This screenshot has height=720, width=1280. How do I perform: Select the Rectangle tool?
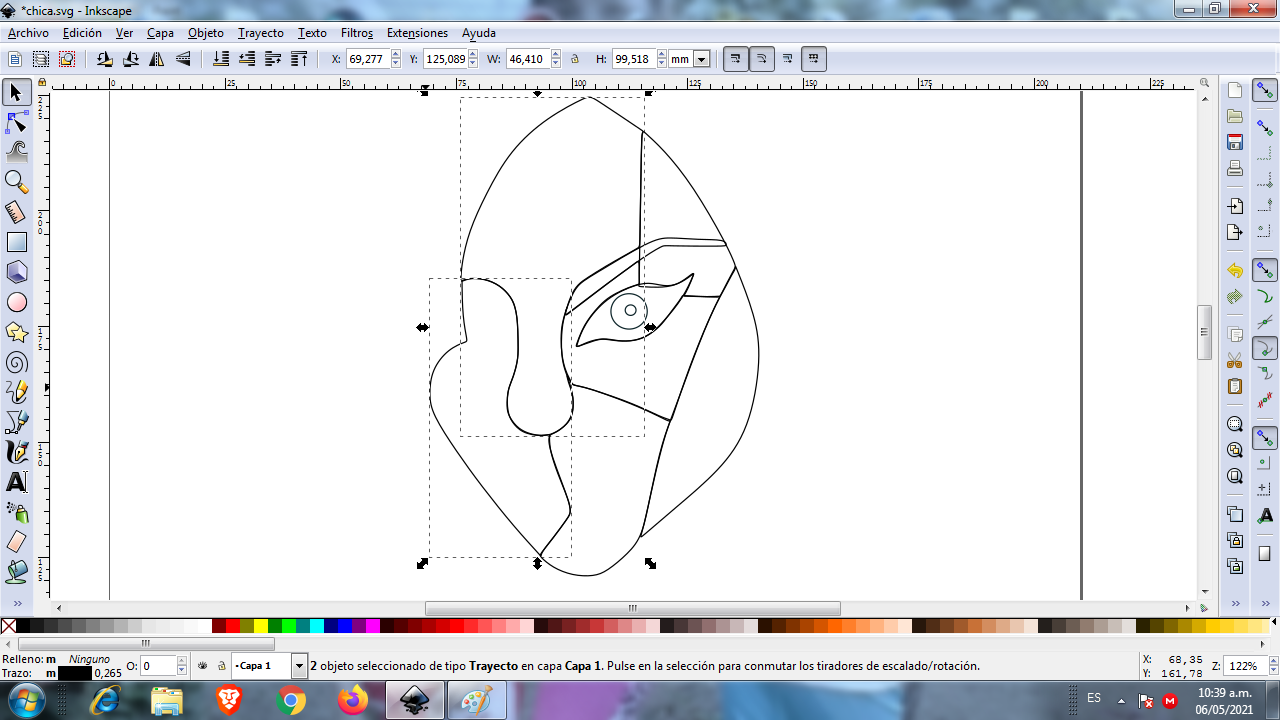pos(16,242)
